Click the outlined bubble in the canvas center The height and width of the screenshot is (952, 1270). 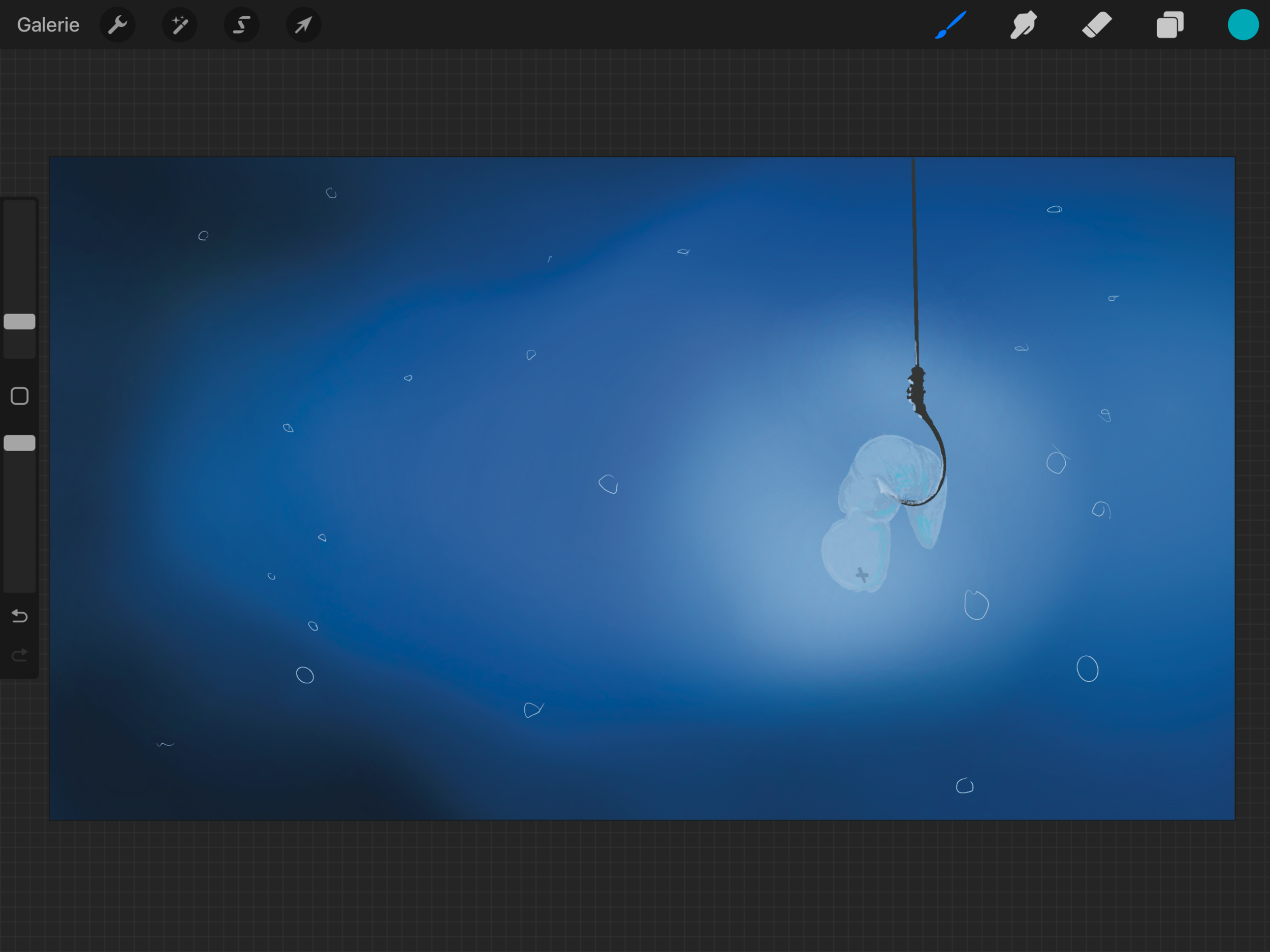click(608, 484)
